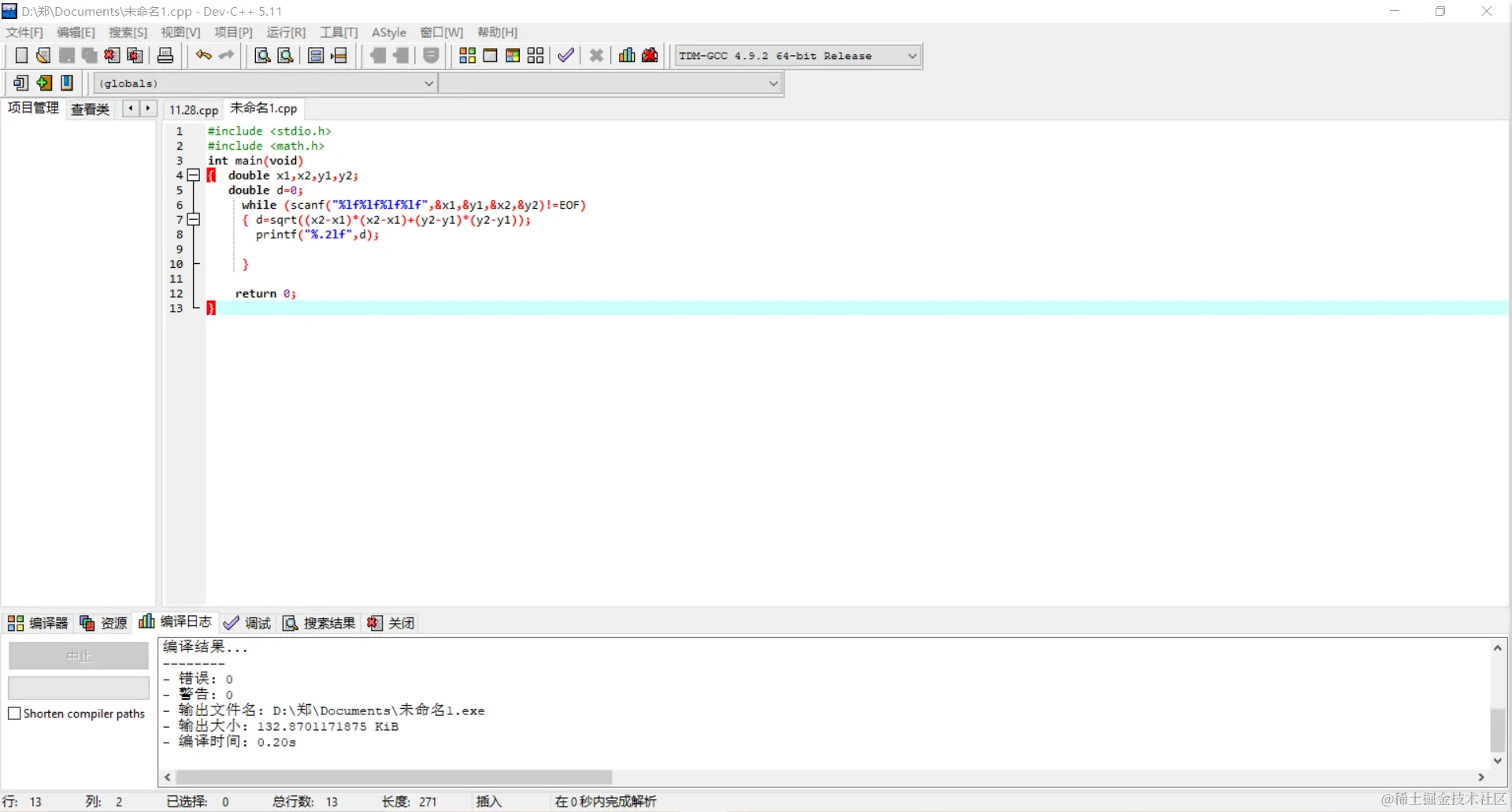Click the 关闭 tab to close bottom panel

coord(391,623)
